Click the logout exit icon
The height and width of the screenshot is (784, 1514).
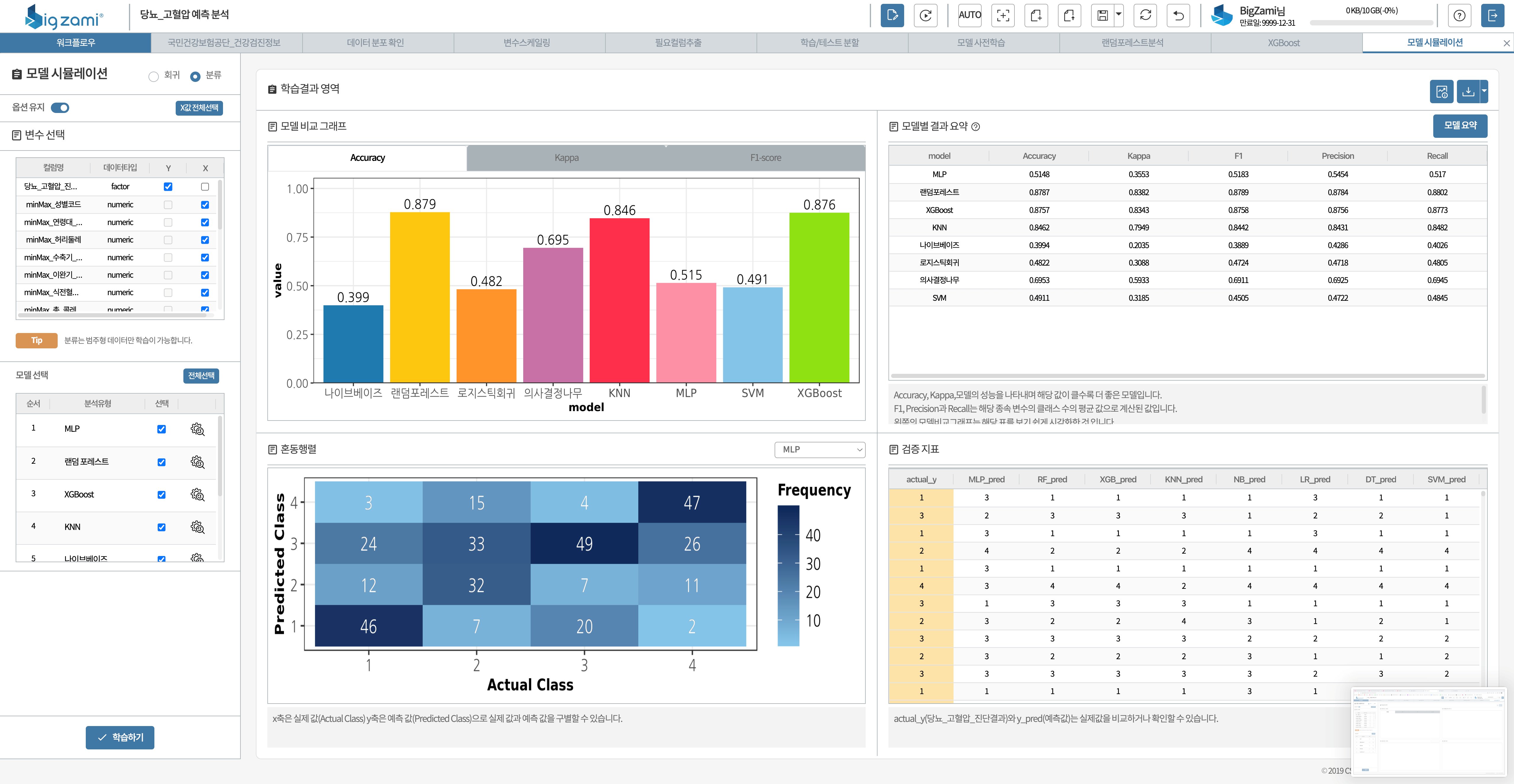[x=1492, y=15]
